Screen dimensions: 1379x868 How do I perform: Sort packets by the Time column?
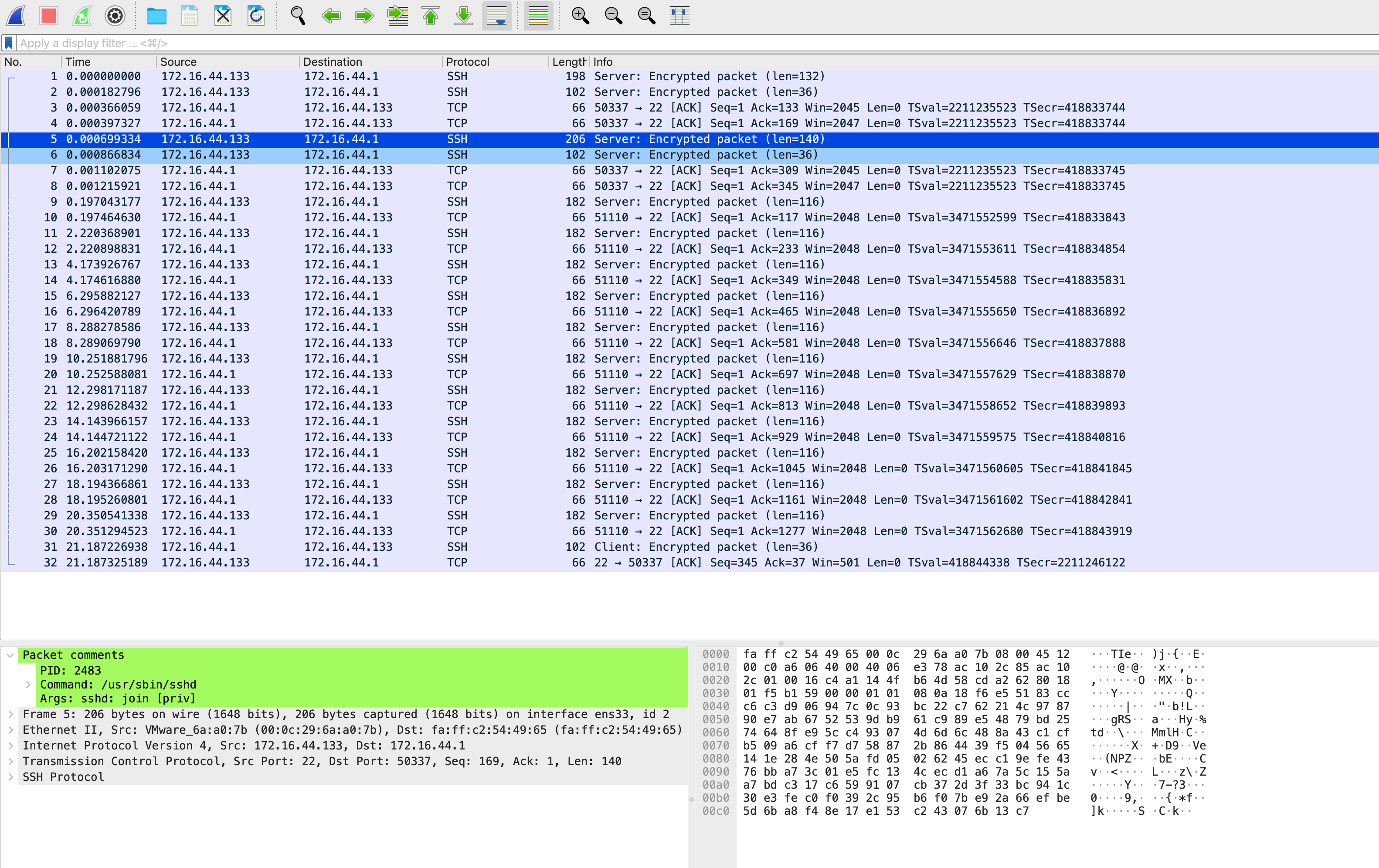click(x=78, y=62)
